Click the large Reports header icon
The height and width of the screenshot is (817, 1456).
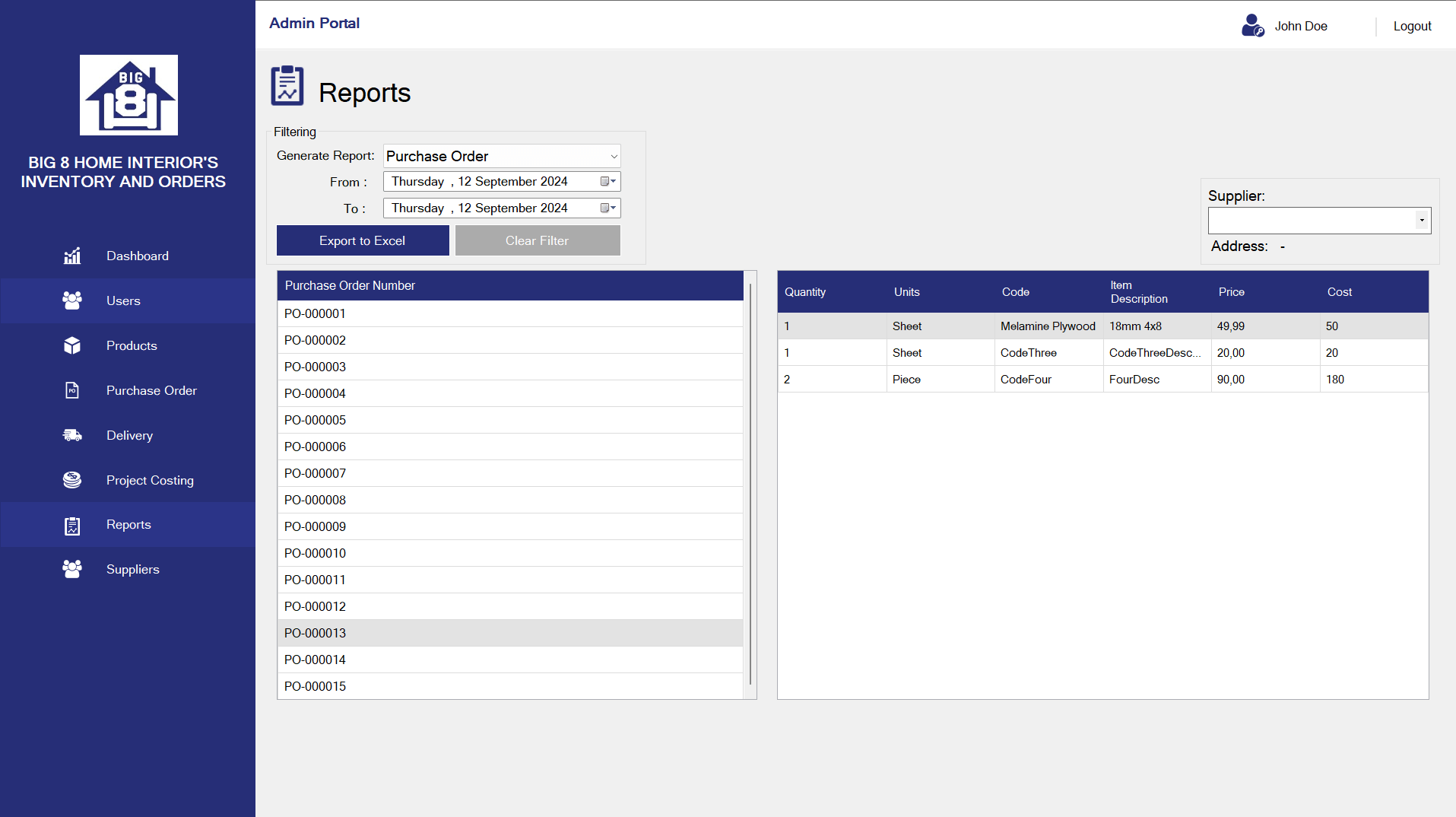click(287, 85)
